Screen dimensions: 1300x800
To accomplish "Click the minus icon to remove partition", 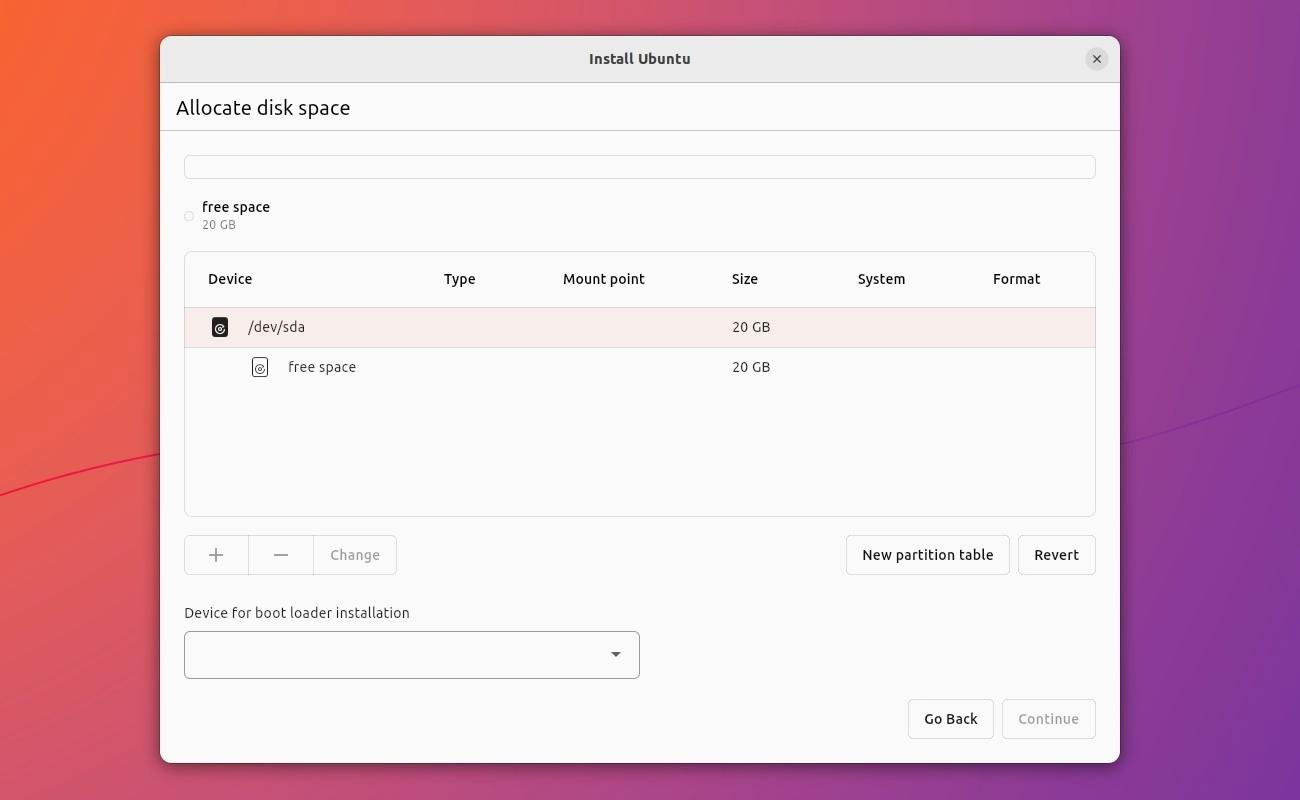I will tap(281, 555).
